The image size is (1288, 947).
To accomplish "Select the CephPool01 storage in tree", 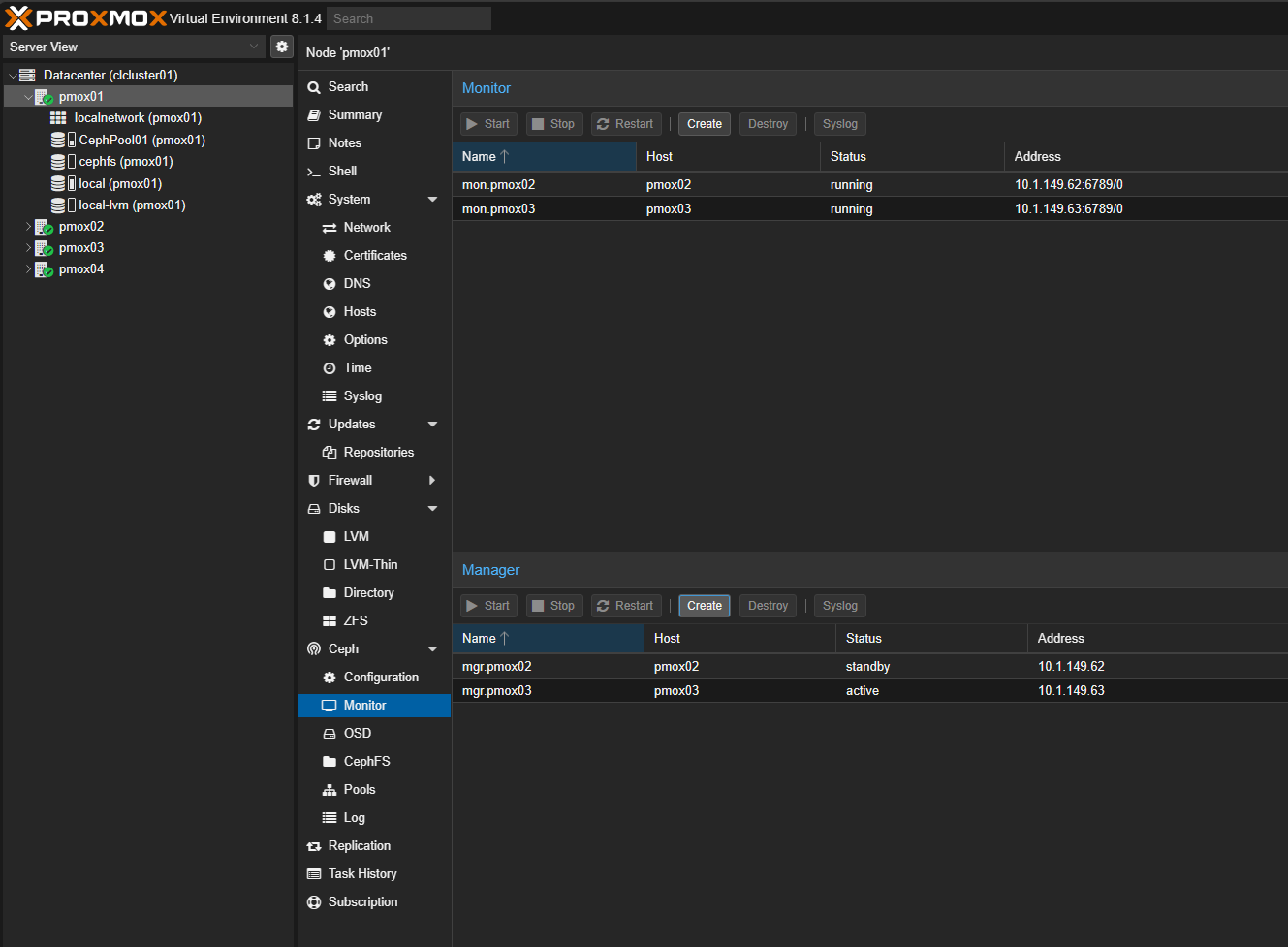I will coord(141,140).
